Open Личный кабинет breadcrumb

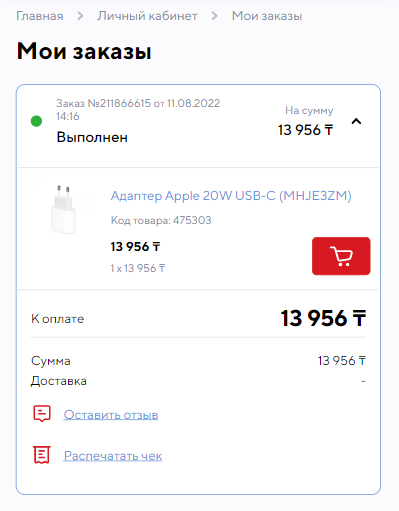[x=147, y=16]
